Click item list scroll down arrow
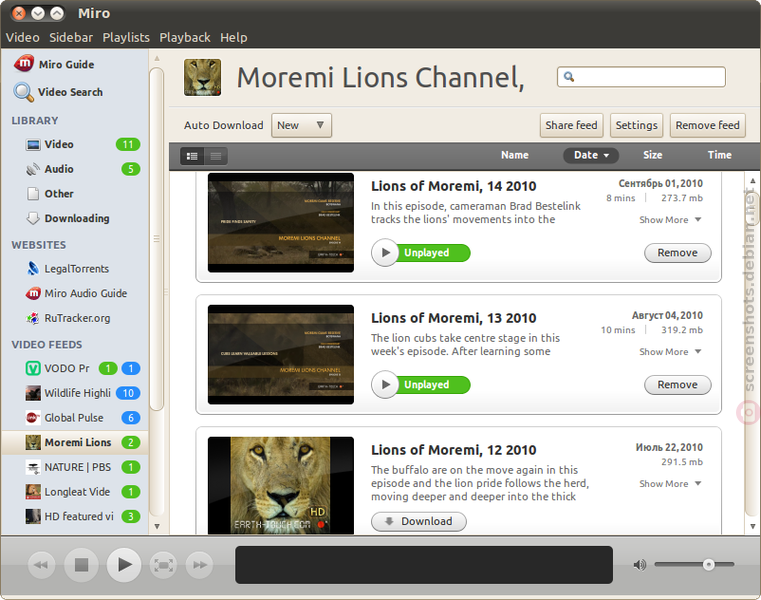This screenshot has height=600, width=761. [753, 526]
